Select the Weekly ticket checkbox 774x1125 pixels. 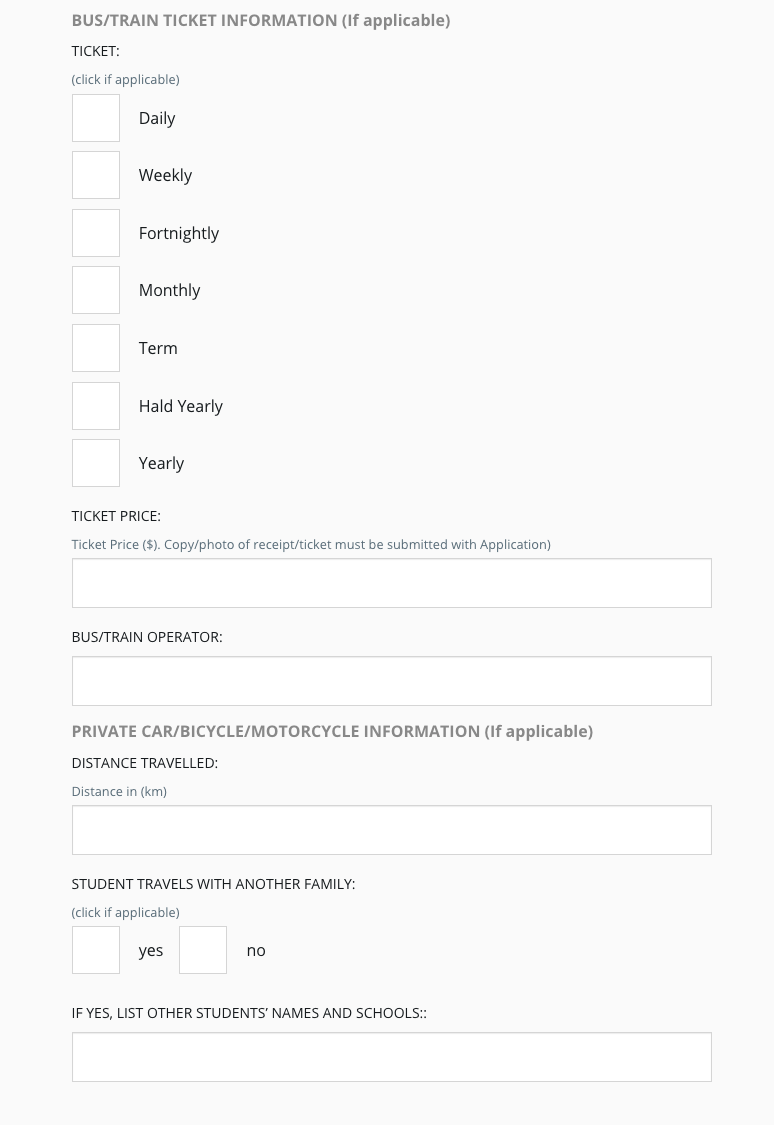[x=96, y=175]
